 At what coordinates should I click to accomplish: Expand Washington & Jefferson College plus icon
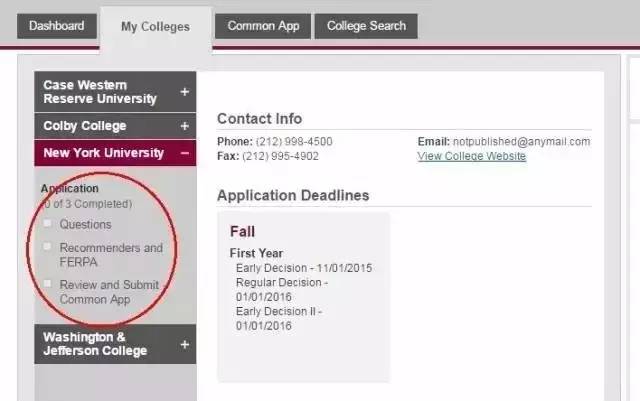(184, 344)
